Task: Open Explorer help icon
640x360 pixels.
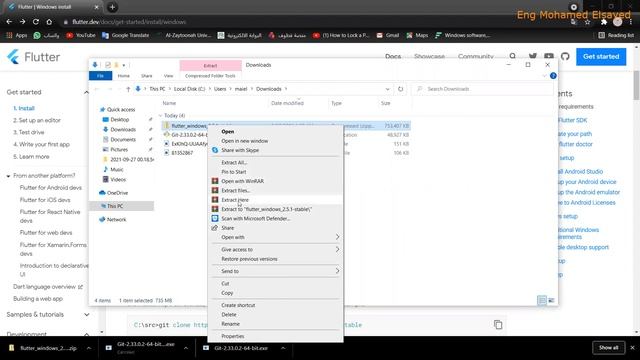Action: click(553, 76)
